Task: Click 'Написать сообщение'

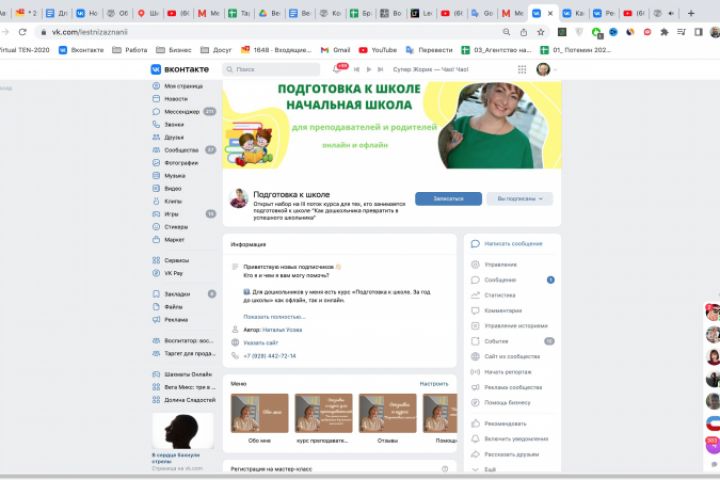Action: pyautogui.click(x=507, y=244)
